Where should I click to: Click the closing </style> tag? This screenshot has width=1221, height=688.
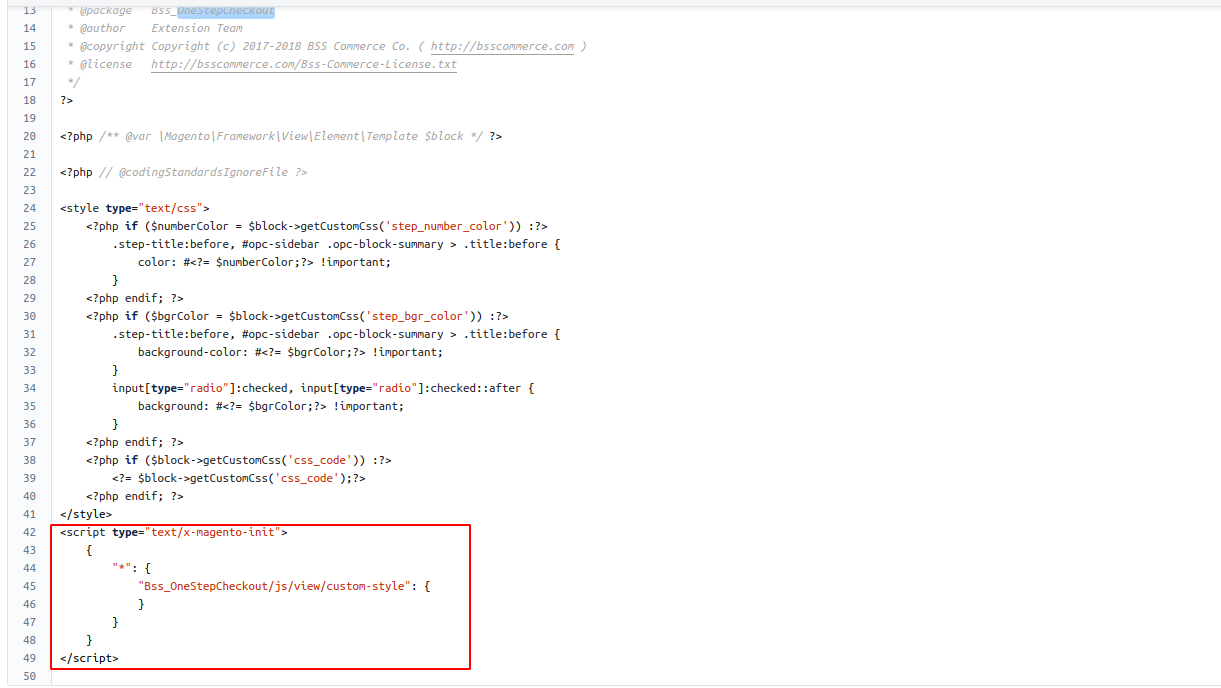click(86, 514)
